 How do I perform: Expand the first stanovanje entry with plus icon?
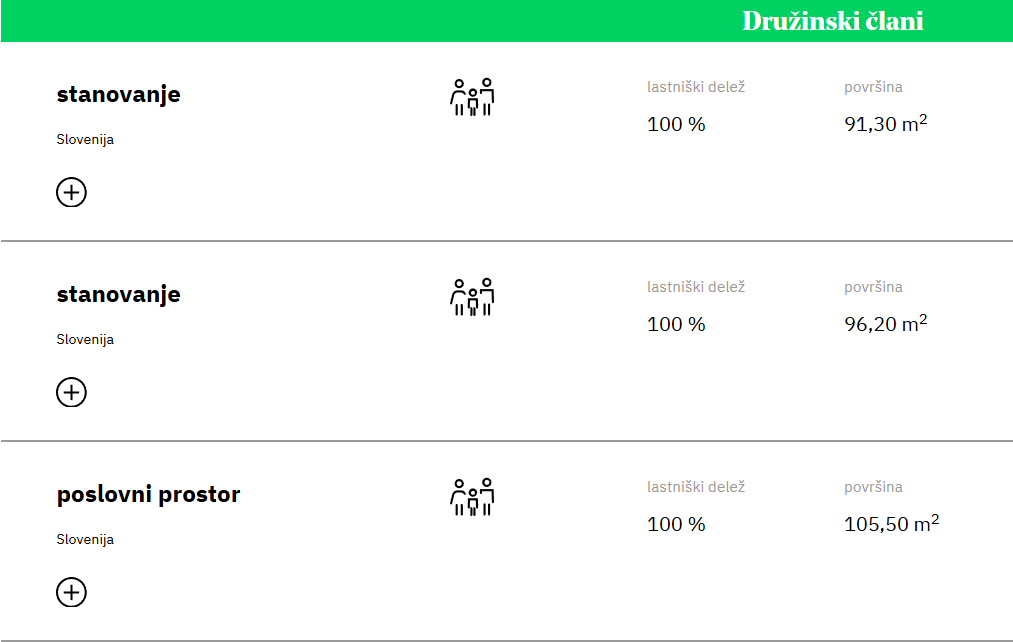71,192
